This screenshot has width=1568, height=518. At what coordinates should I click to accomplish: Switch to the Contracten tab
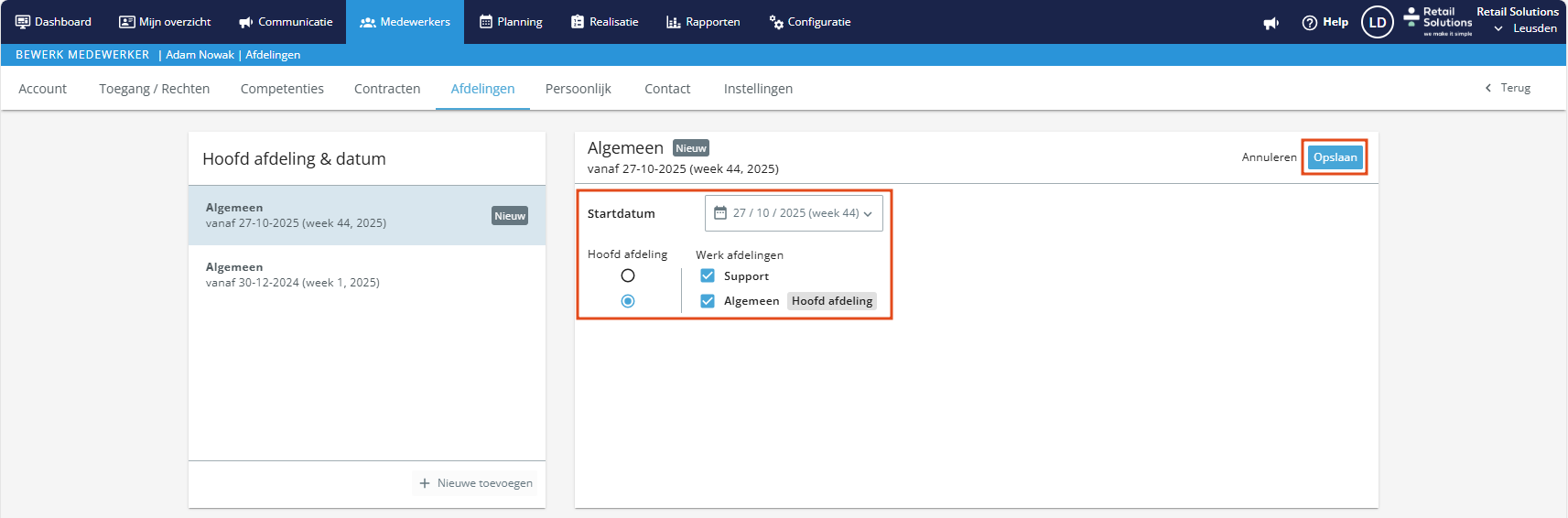point(387,89)
